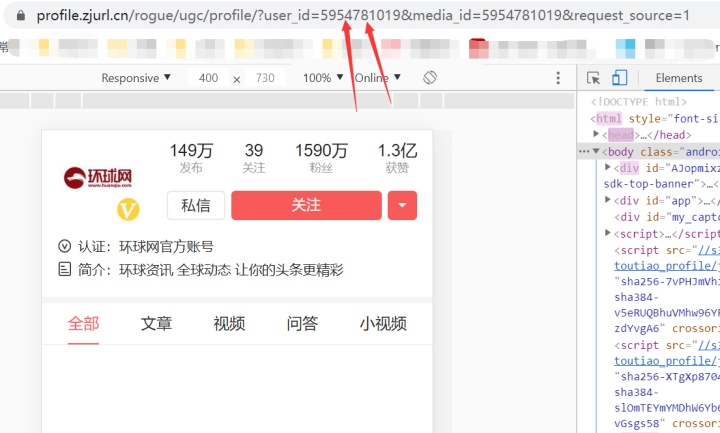Click the rotate viewport icon
This screenshot has width=720, height=433.
430,78
